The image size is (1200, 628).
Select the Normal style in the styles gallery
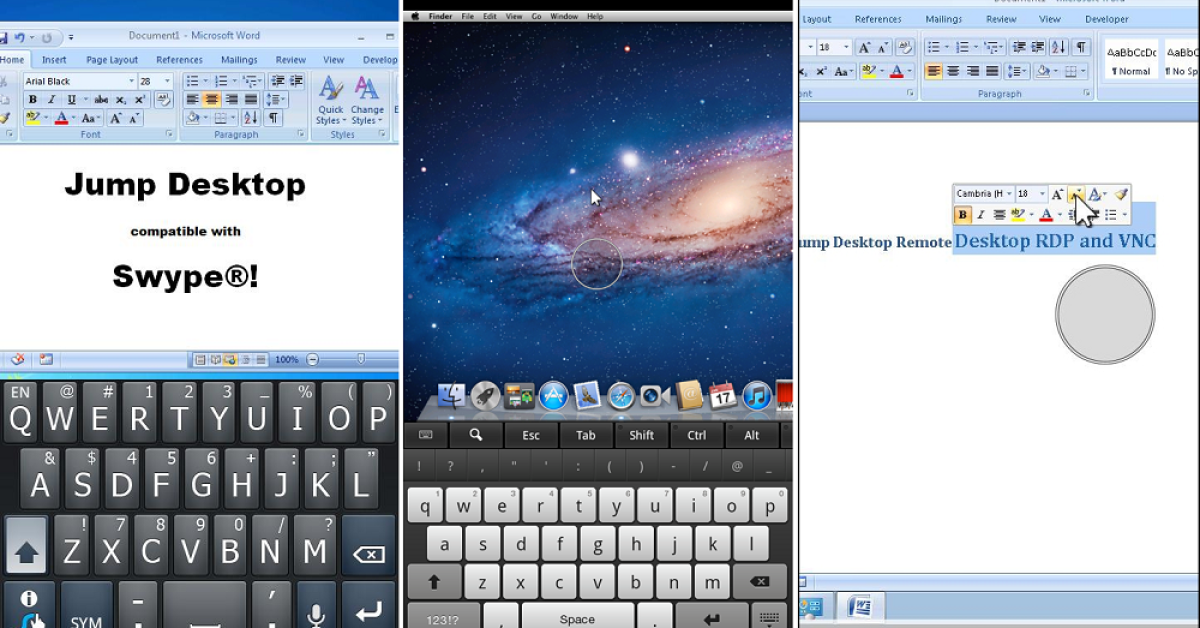pos(1131,60)
